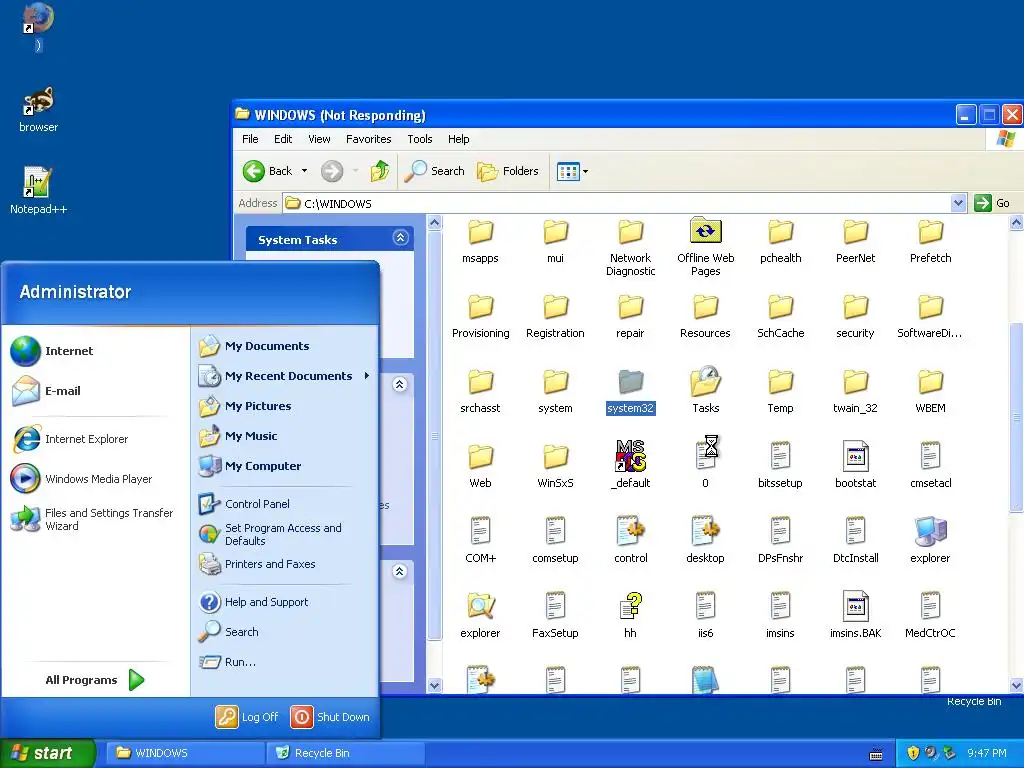
Task: Open Internet pinned item in Start menu
Action: point(52,351)
